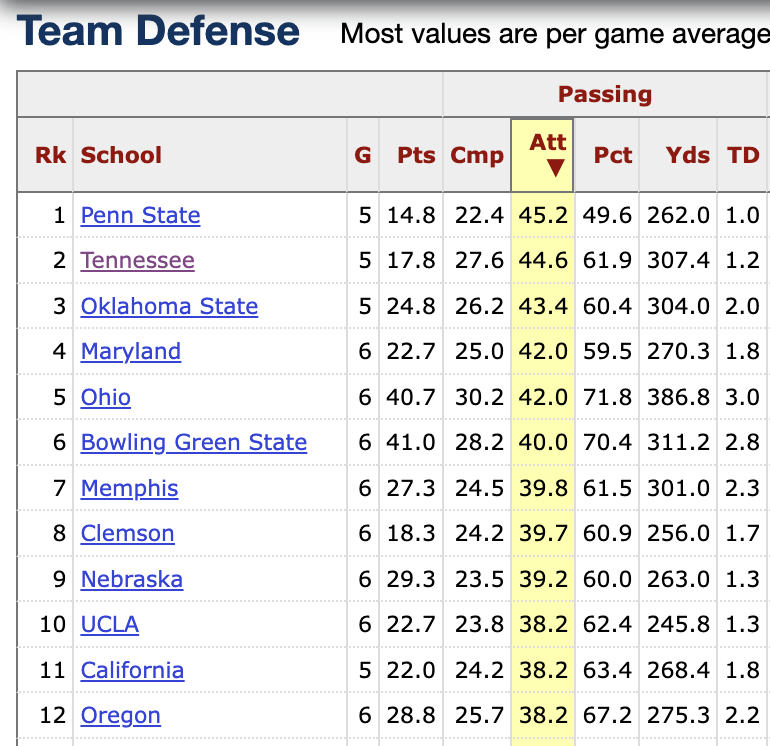Open the Memphis school link
The image size is (770, 746).
click(x=129, y=488)
